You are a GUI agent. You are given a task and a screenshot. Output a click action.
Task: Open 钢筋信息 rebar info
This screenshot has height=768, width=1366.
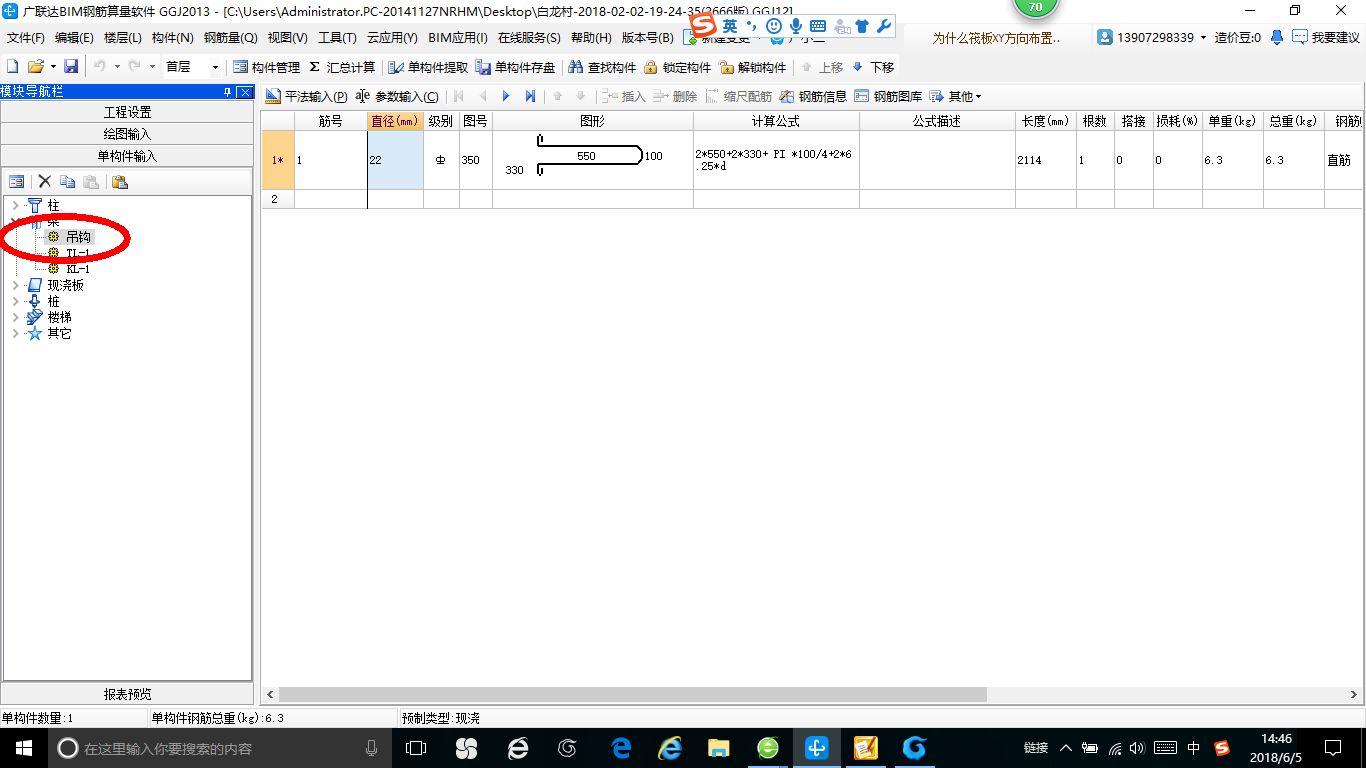pos(813,97)
